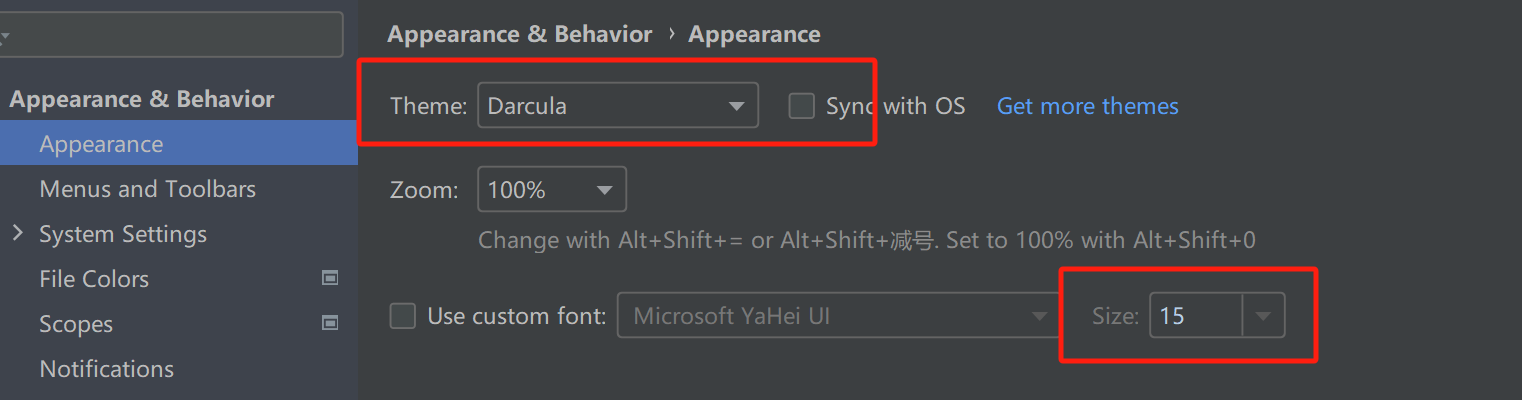Open the Microsoft YaHei UI font dropdown
This screenshot has width=1522, height=400.
pyautogui.click(x=838, y=317)
